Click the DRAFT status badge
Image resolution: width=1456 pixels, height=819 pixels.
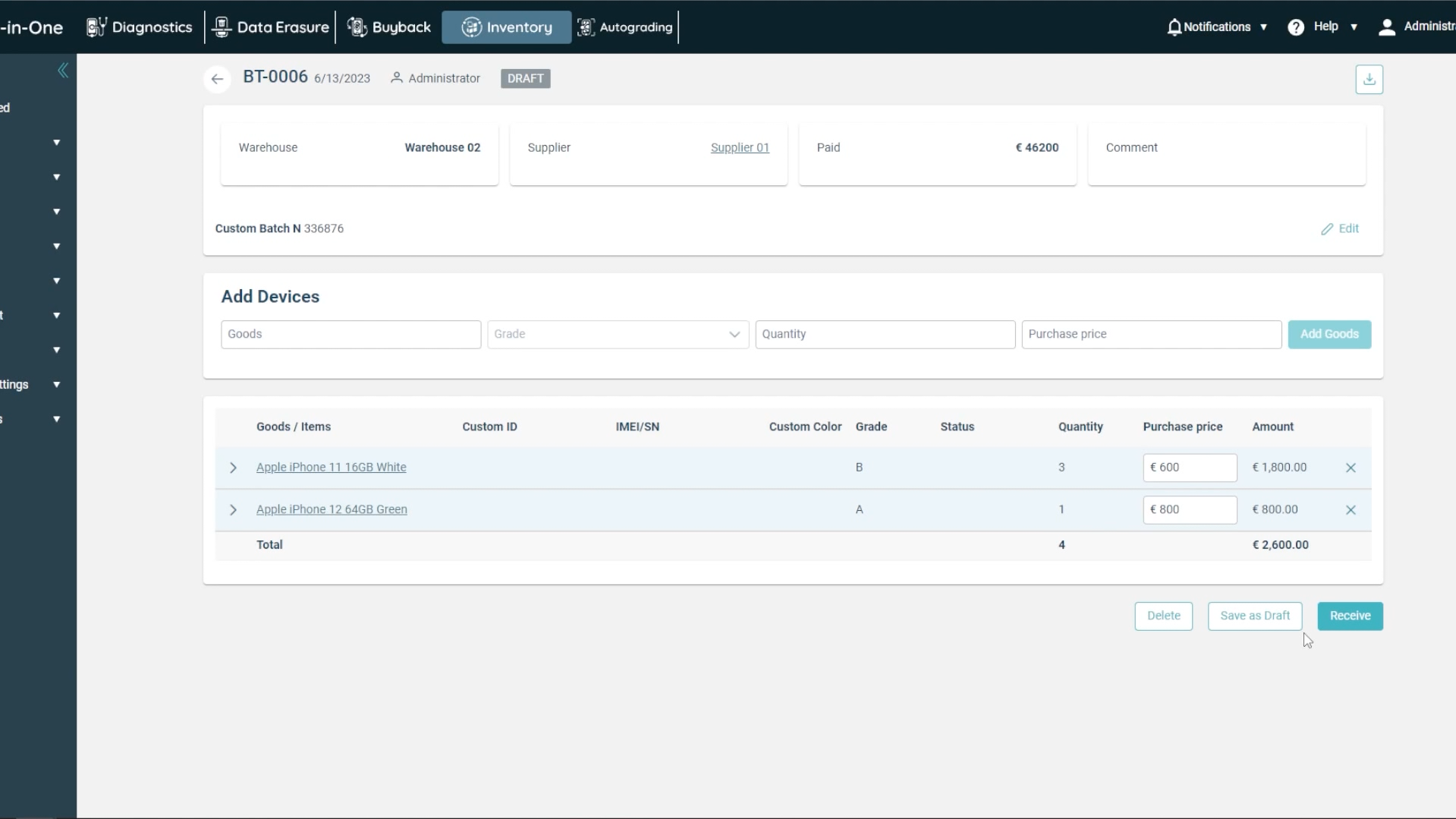tap(525, 79)
